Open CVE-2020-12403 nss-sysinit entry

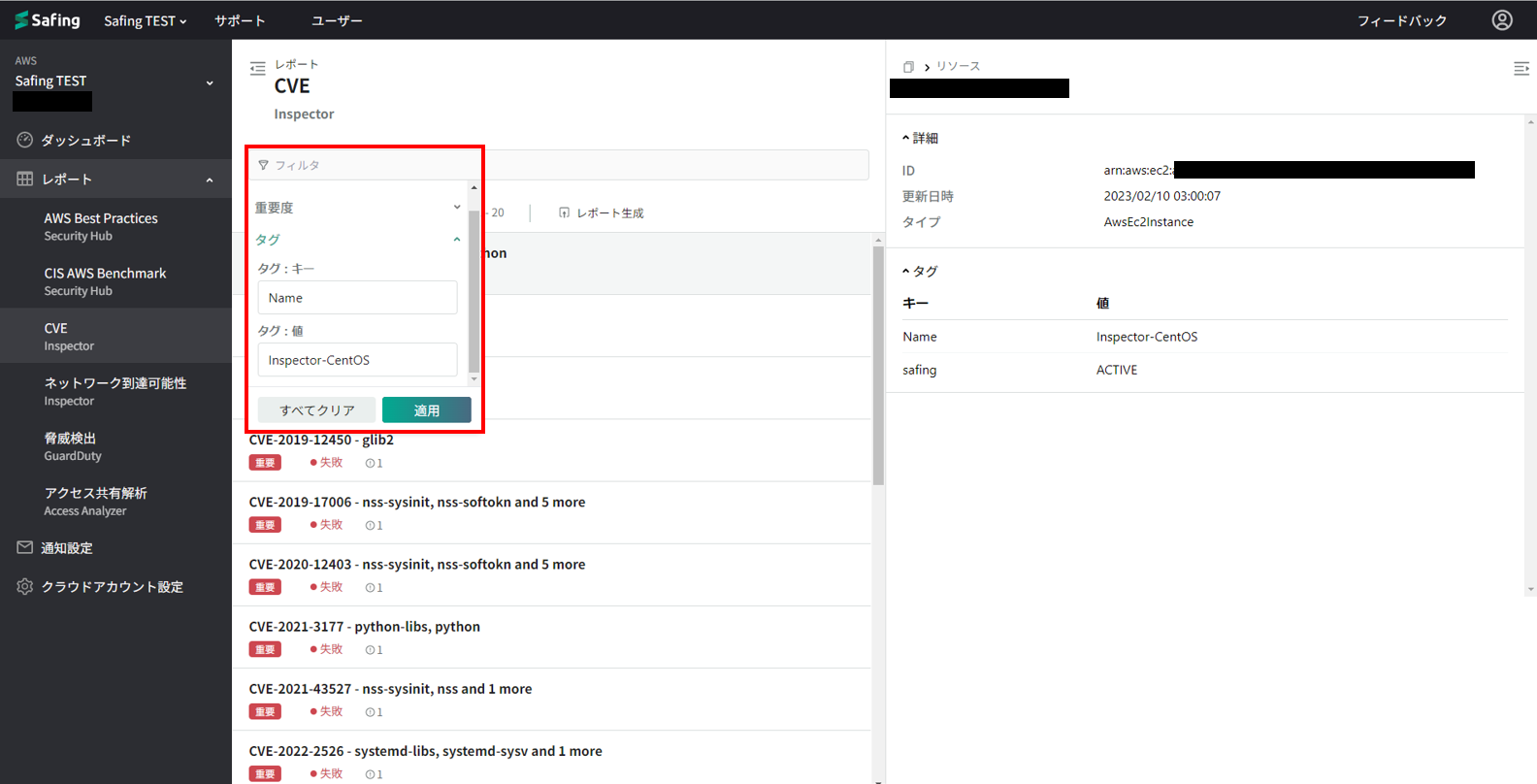(x=551, y=574)
